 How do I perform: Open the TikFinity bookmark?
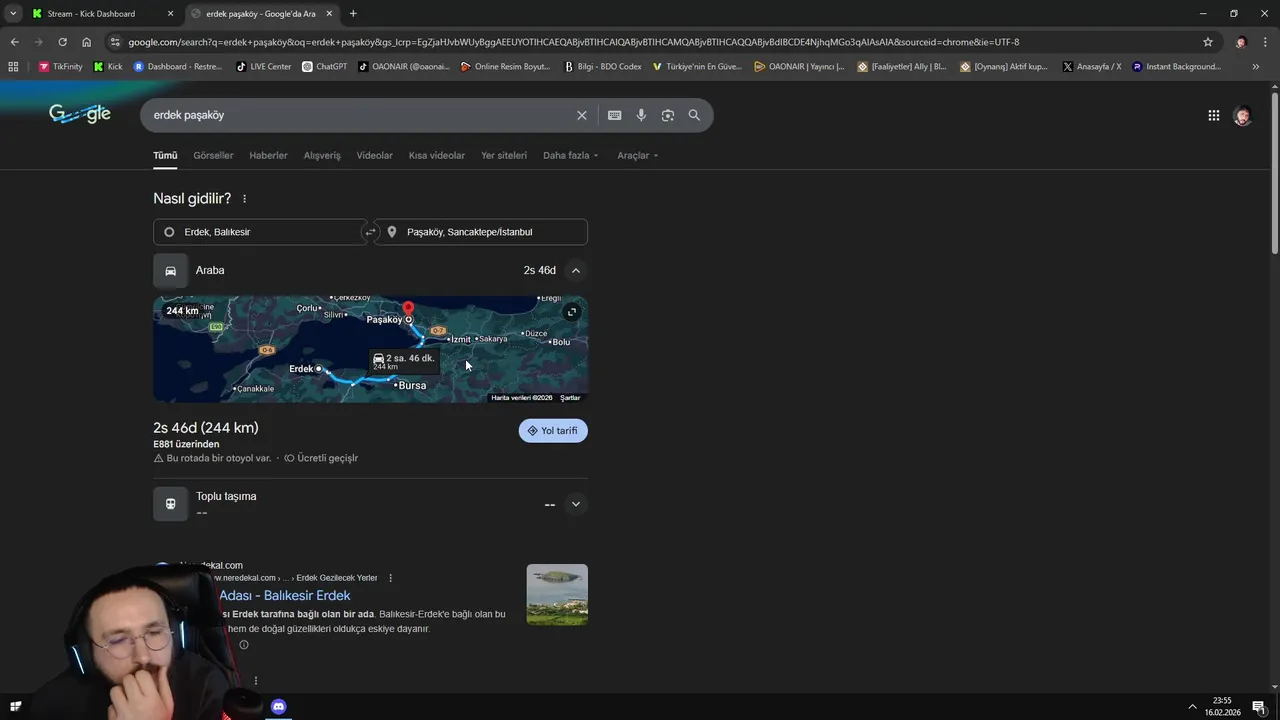[60, 67]
